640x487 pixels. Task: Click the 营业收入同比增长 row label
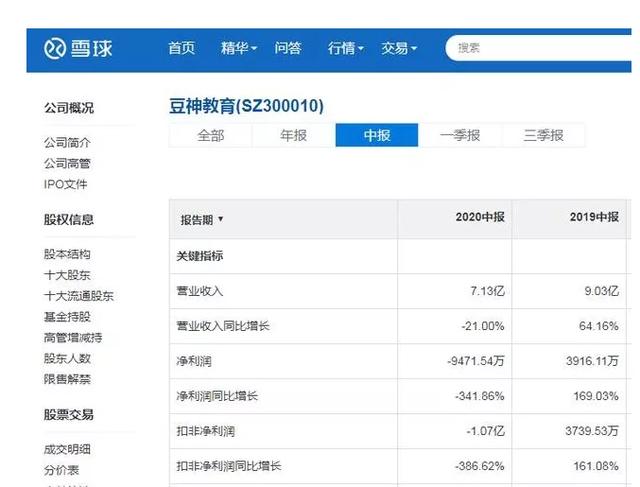(x=223, y=326)
